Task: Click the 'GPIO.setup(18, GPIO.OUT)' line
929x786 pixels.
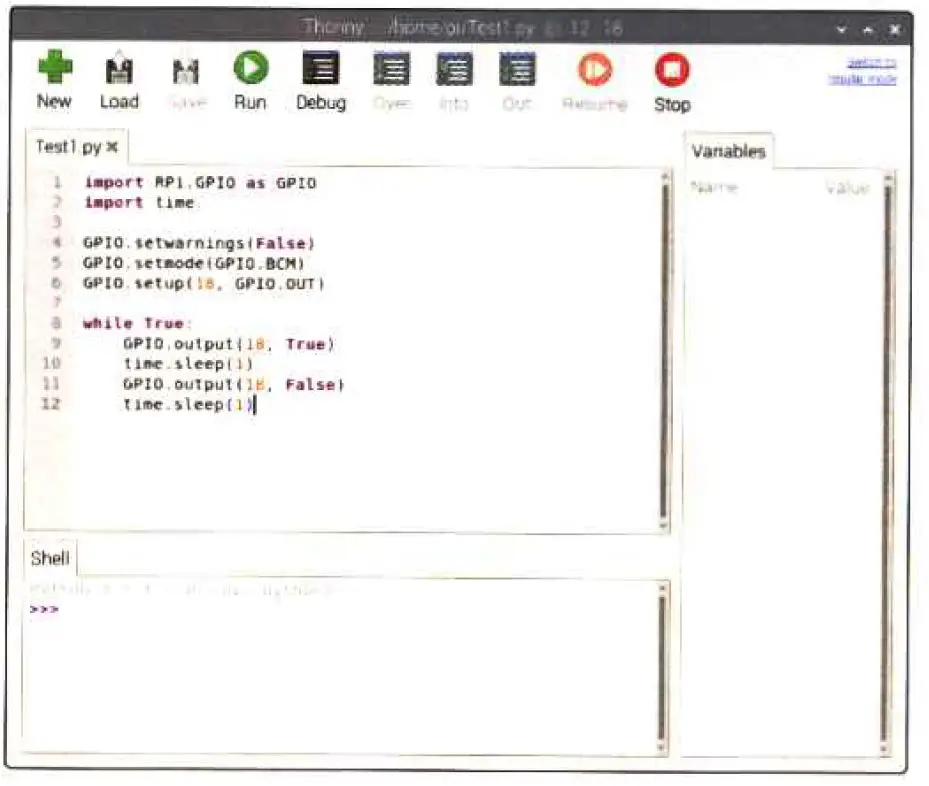Action: [x=203, y=283]
